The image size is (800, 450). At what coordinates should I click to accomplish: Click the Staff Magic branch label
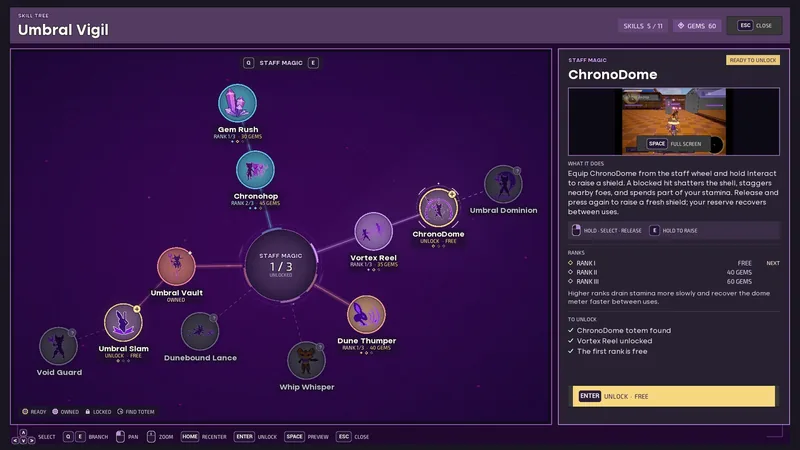(x=281, y=63)
